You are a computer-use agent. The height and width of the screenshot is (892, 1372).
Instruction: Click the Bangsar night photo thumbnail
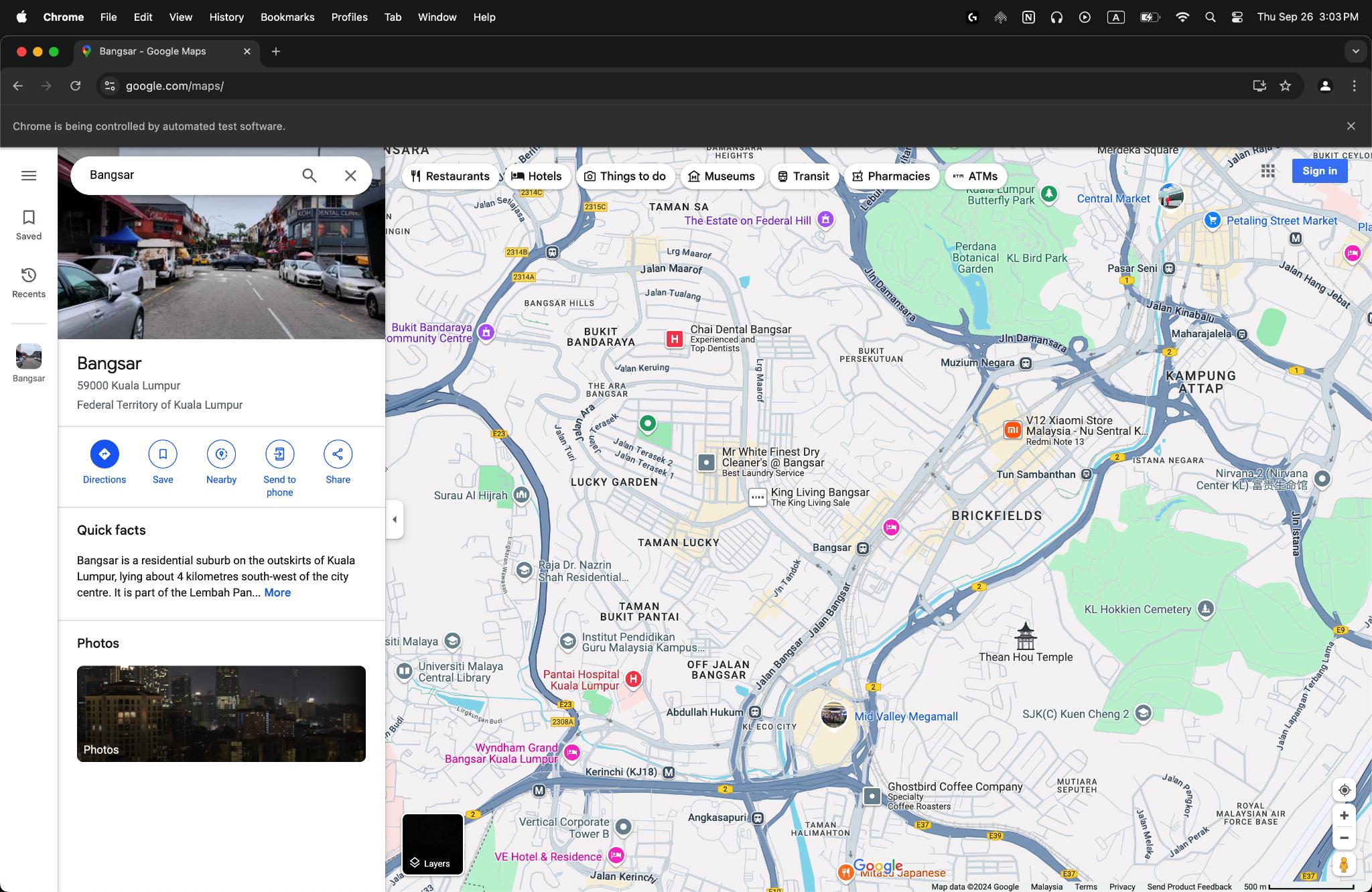(x=221, y=714)
